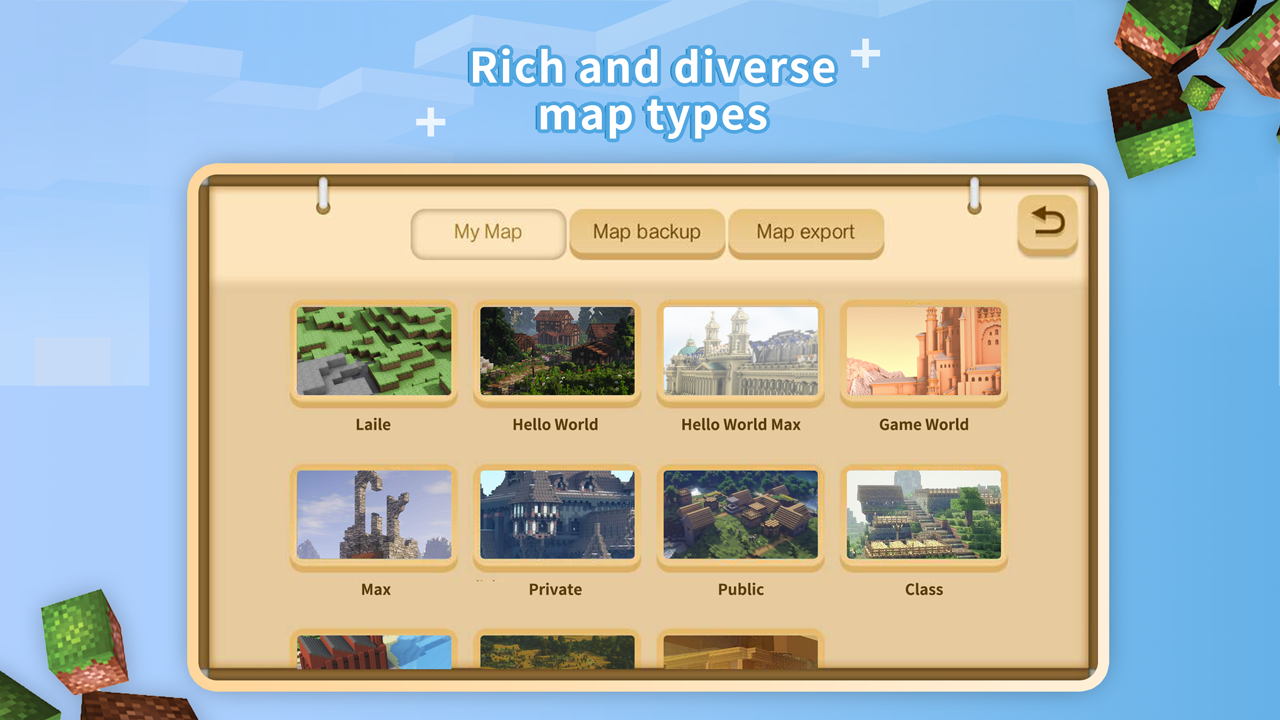
Task: Click the Hello World map name label
Action: [x=555, y=424]
